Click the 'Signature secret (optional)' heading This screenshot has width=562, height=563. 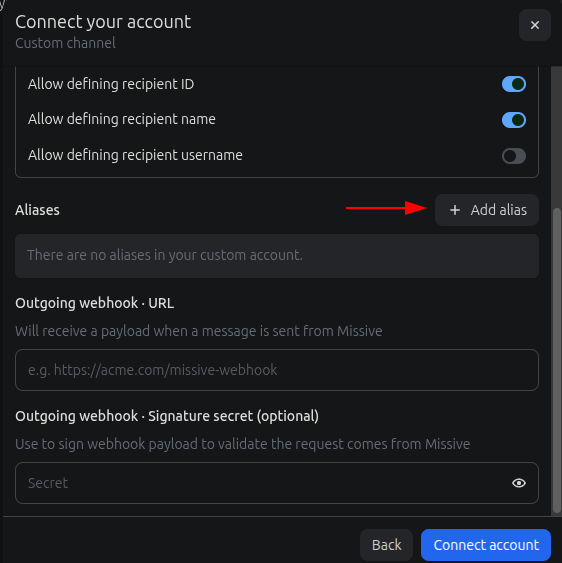point(233,417)
